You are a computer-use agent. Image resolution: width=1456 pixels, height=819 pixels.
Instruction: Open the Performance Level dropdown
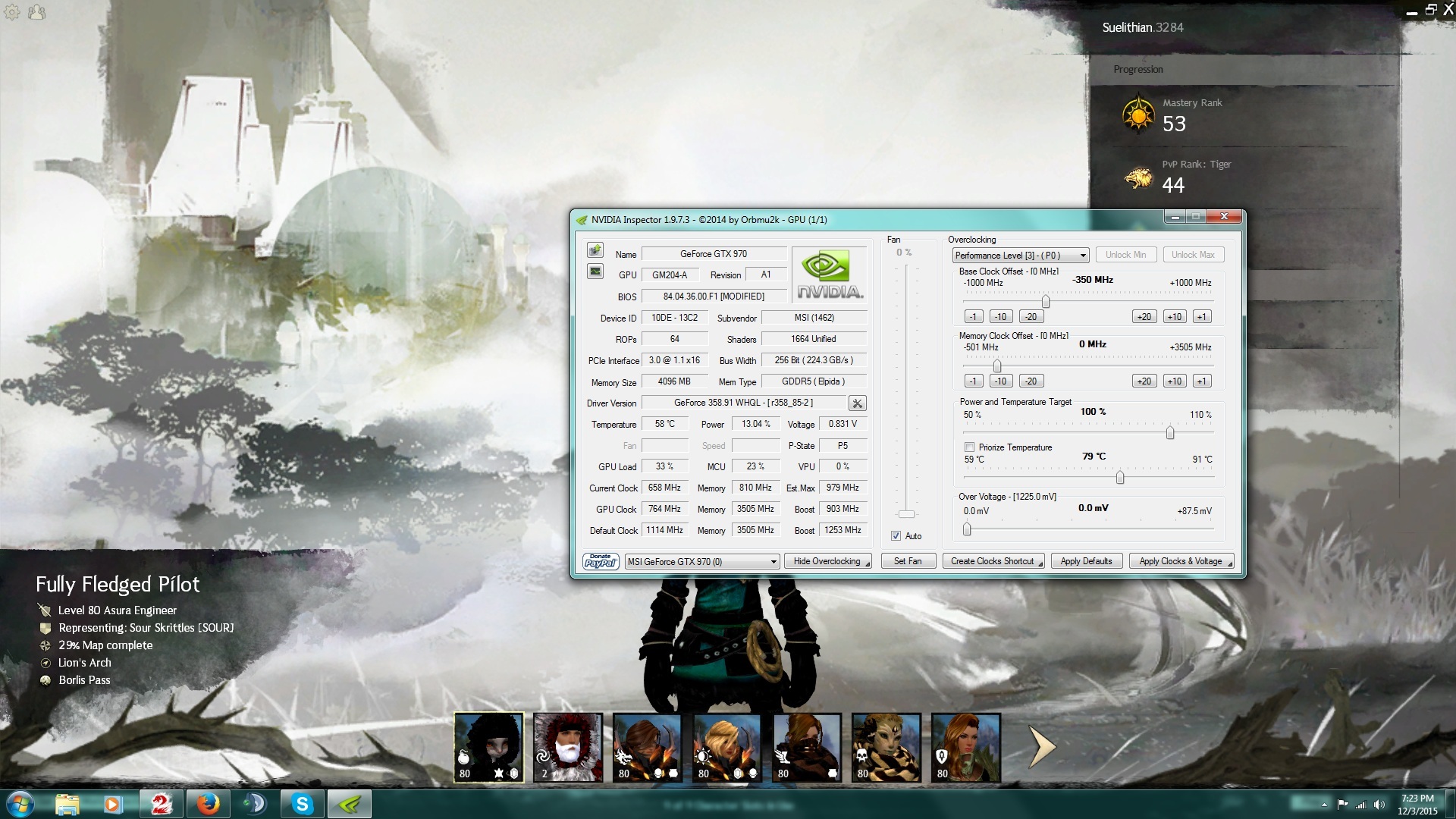pyautogui.click(x=1021, y=255)
